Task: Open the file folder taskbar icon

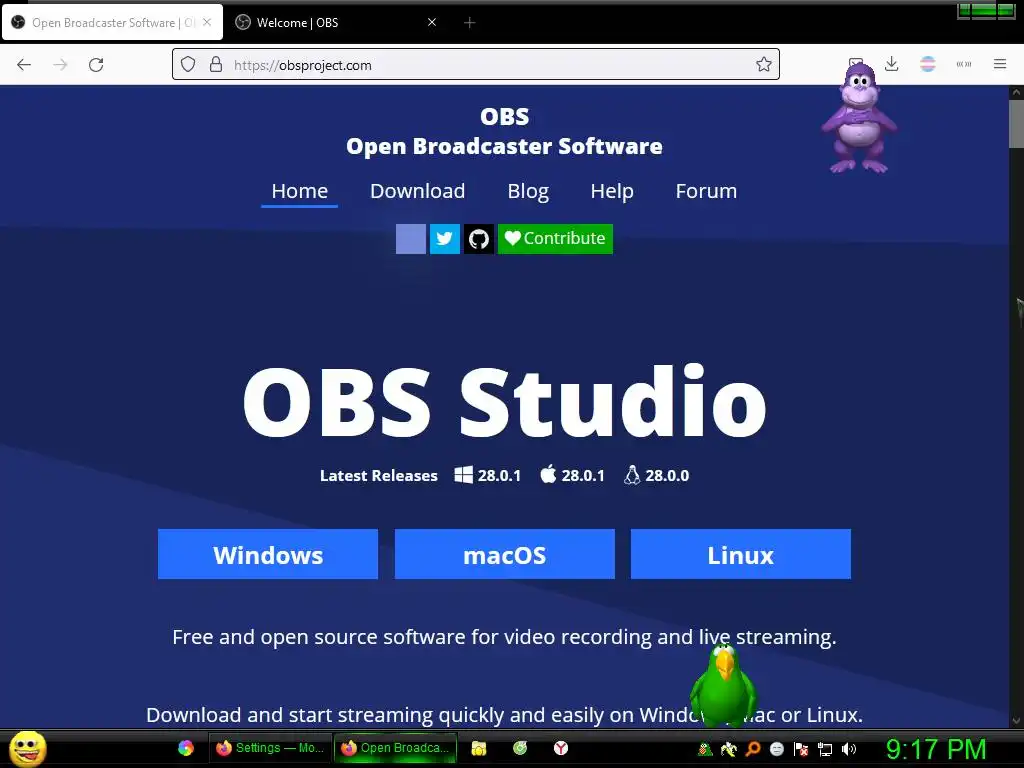Action: (x=479, y=748)
